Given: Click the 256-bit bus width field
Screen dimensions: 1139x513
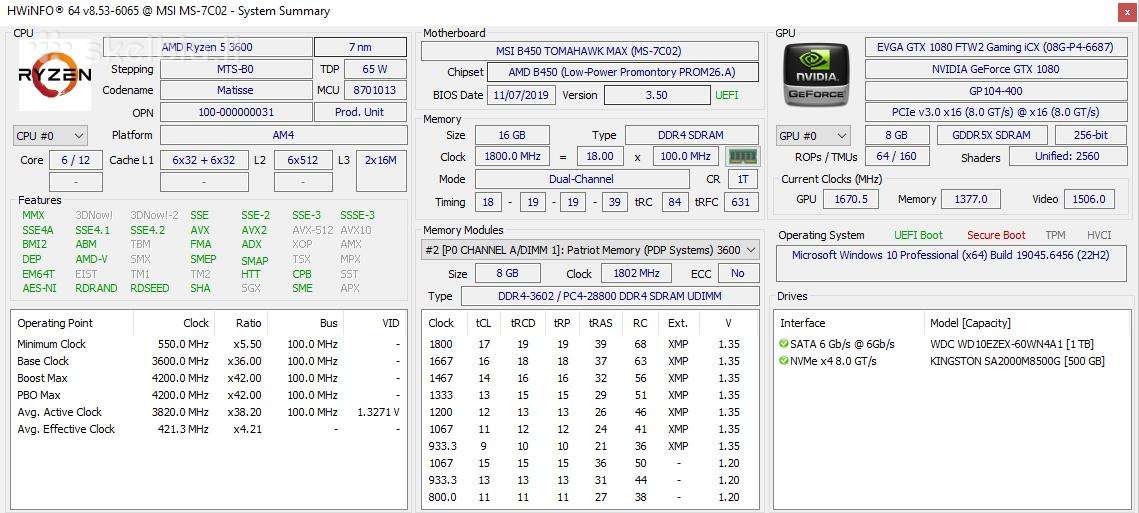Looking at the screenshot, I should (1092, 135).
